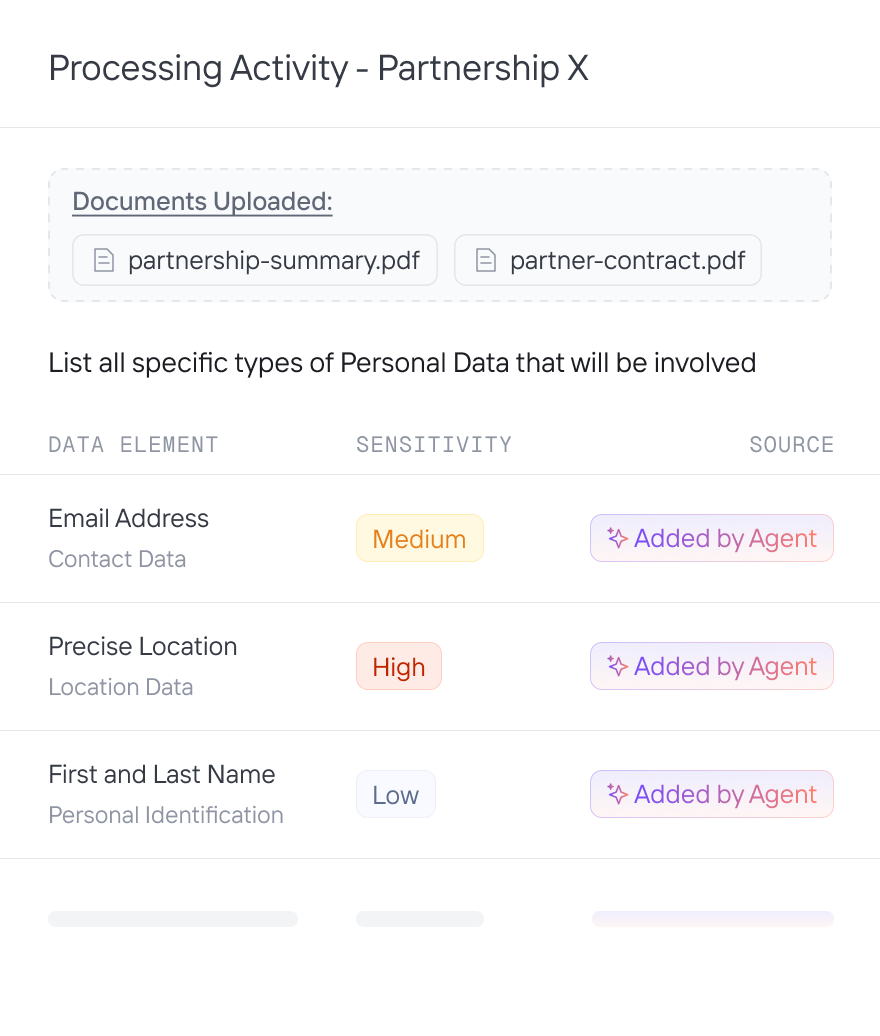The image size is (880, 1036).
Task: Click sparkle icon in Precise Location row
Action: tap(617, 666)
